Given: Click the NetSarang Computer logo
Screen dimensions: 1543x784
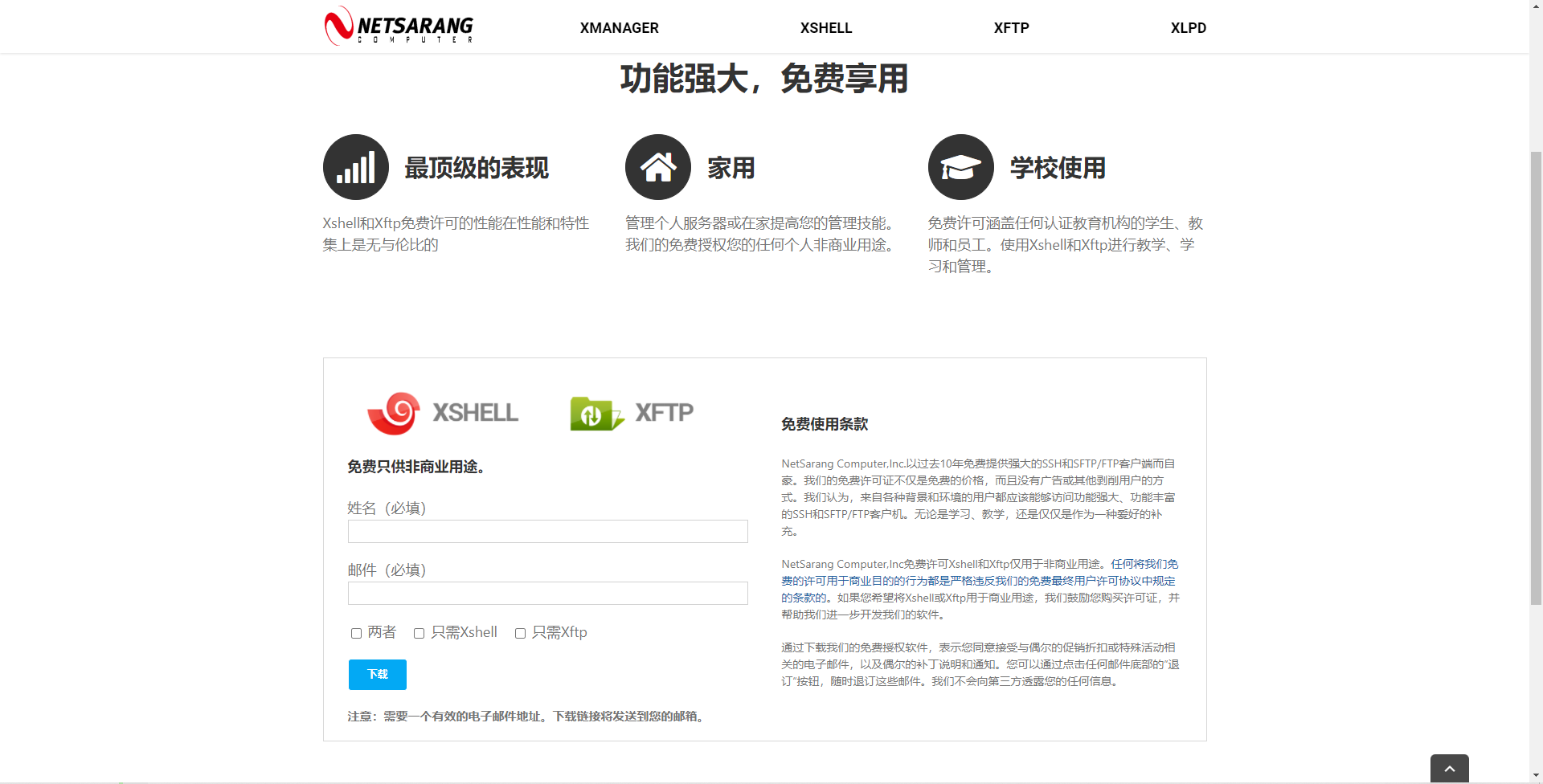Looking at the screenshot, I should pos(399,27).
